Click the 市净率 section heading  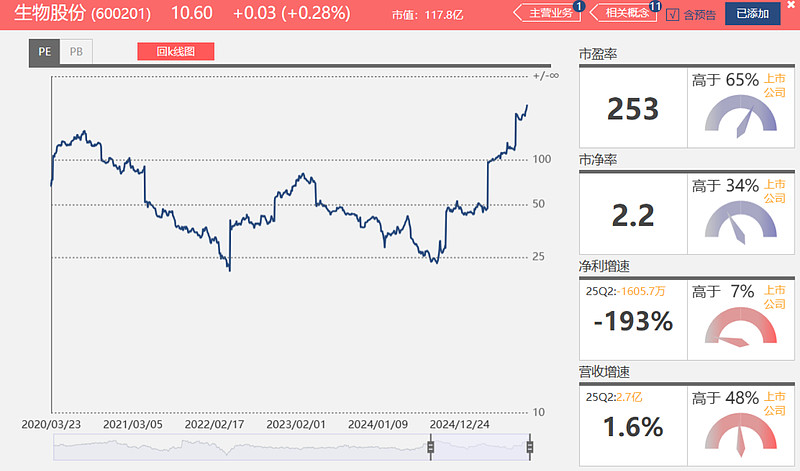click(x=598, y=160)
